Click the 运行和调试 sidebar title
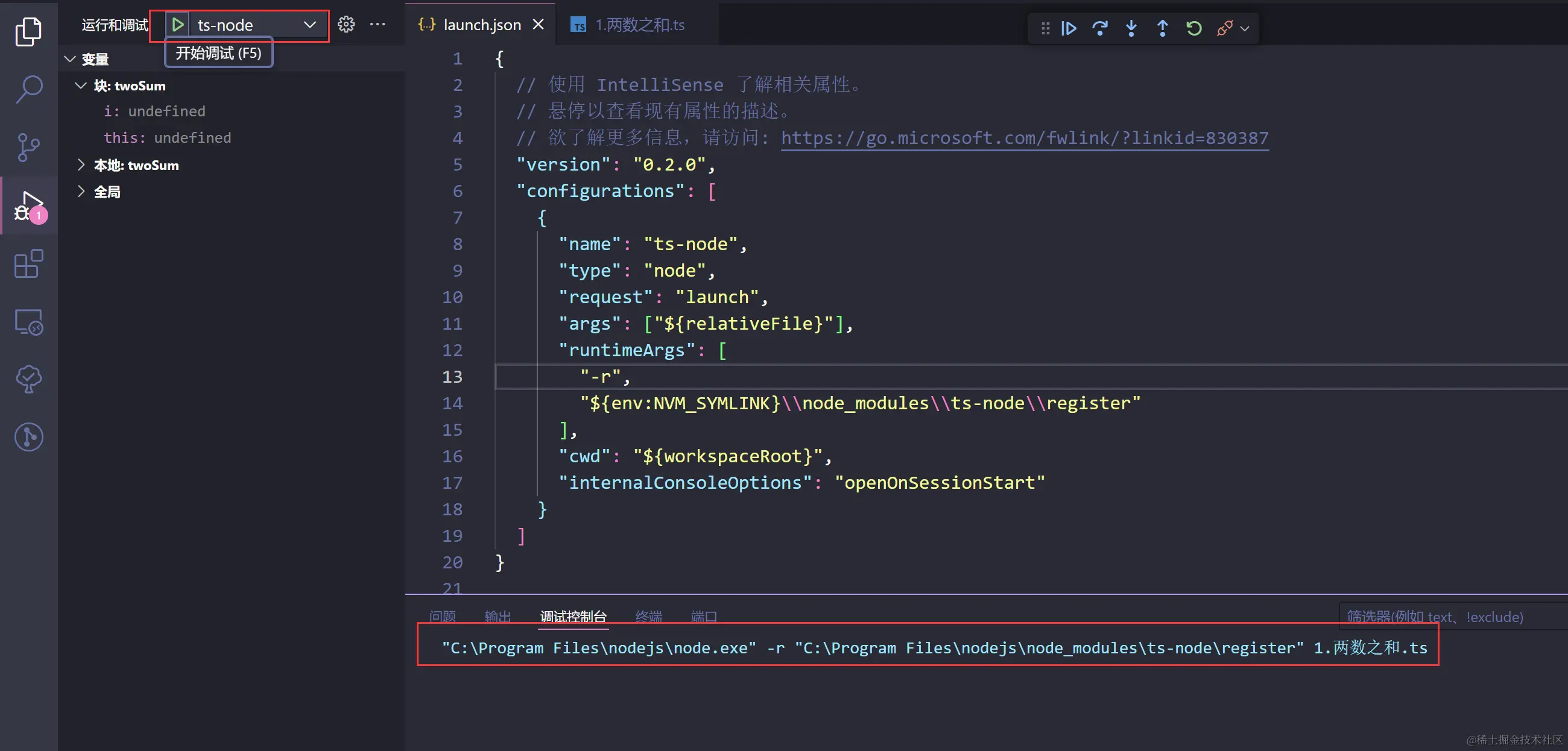The height and width of the screenshot is (751, 1568). click(115, 25)
